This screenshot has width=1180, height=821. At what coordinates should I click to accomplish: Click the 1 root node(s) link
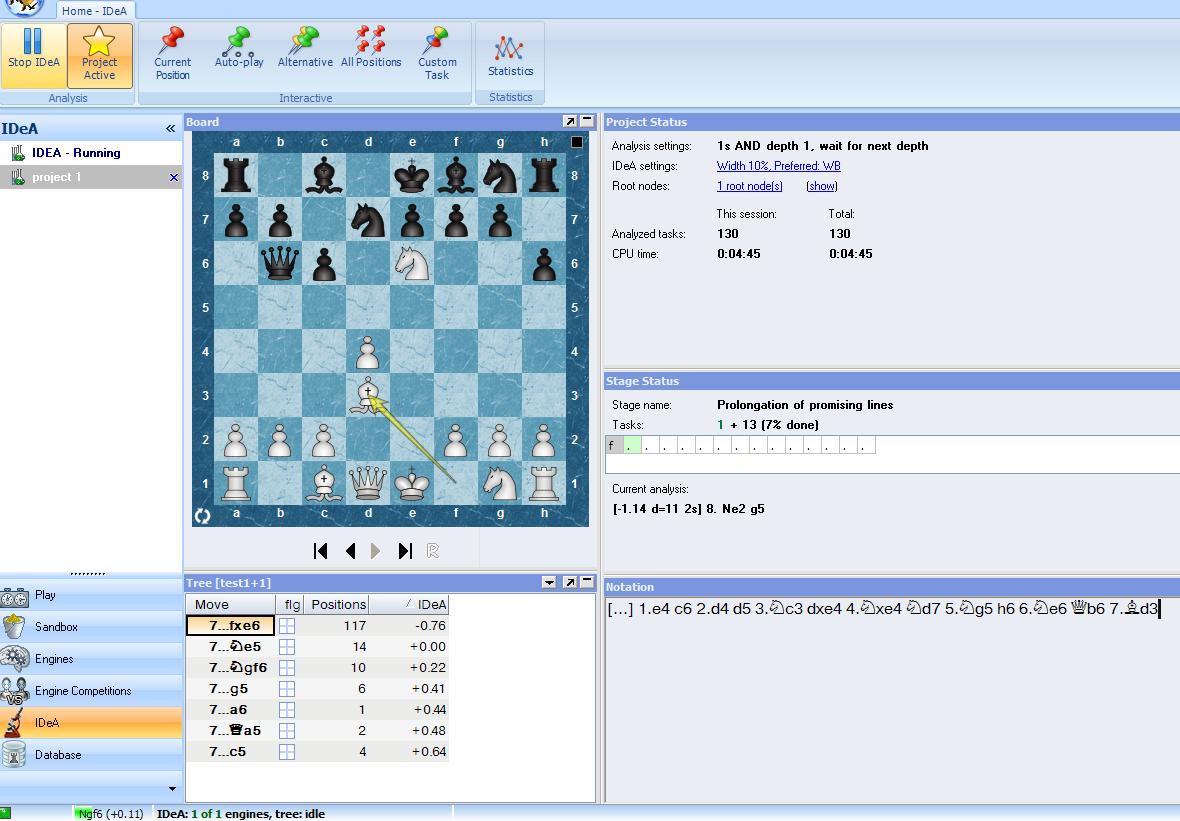click(x=749, y=186)
